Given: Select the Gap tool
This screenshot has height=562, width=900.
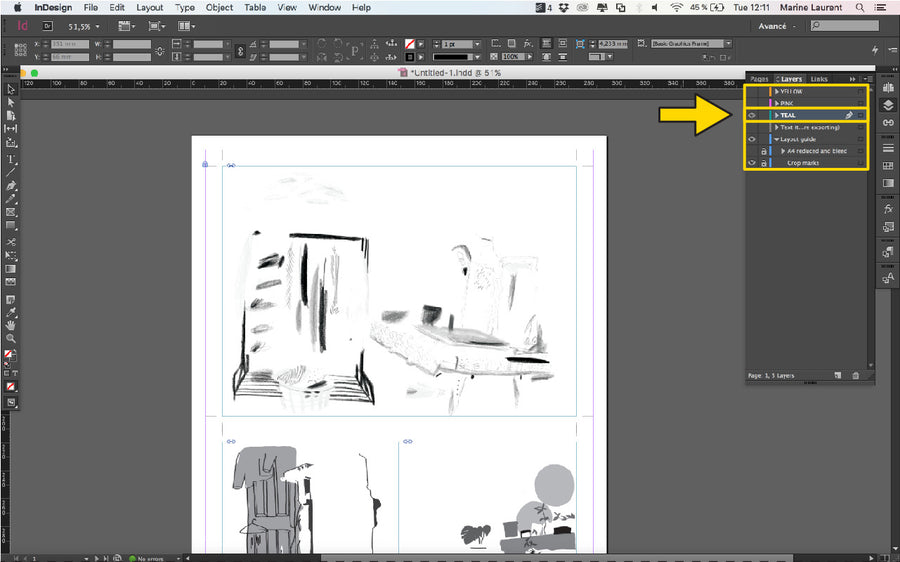Looking at the screenshot, I should click(10, 129).
